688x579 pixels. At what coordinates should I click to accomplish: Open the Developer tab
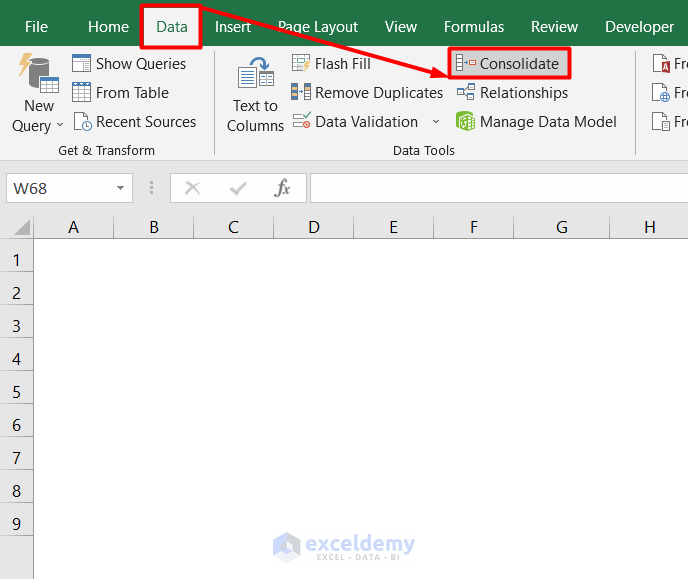pos(639,27)
